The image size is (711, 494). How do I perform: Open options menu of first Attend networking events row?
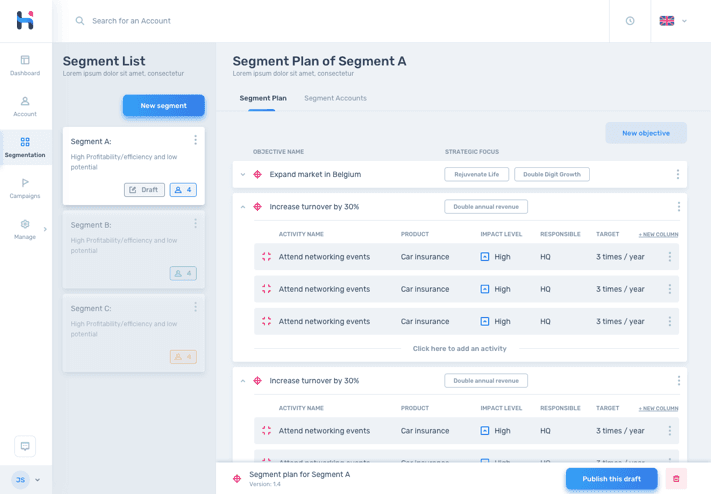coord(670,257)
